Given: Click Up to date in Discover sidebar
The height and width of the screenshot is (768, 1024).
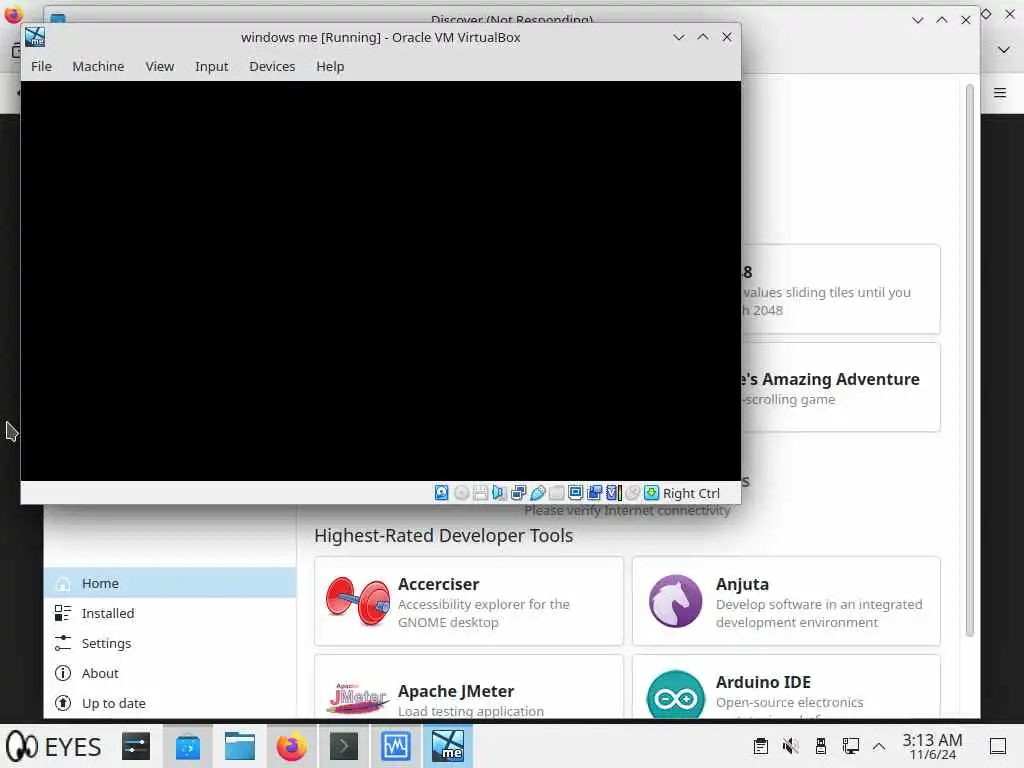Looking at the screenshot, I should [x=170, y=703].
